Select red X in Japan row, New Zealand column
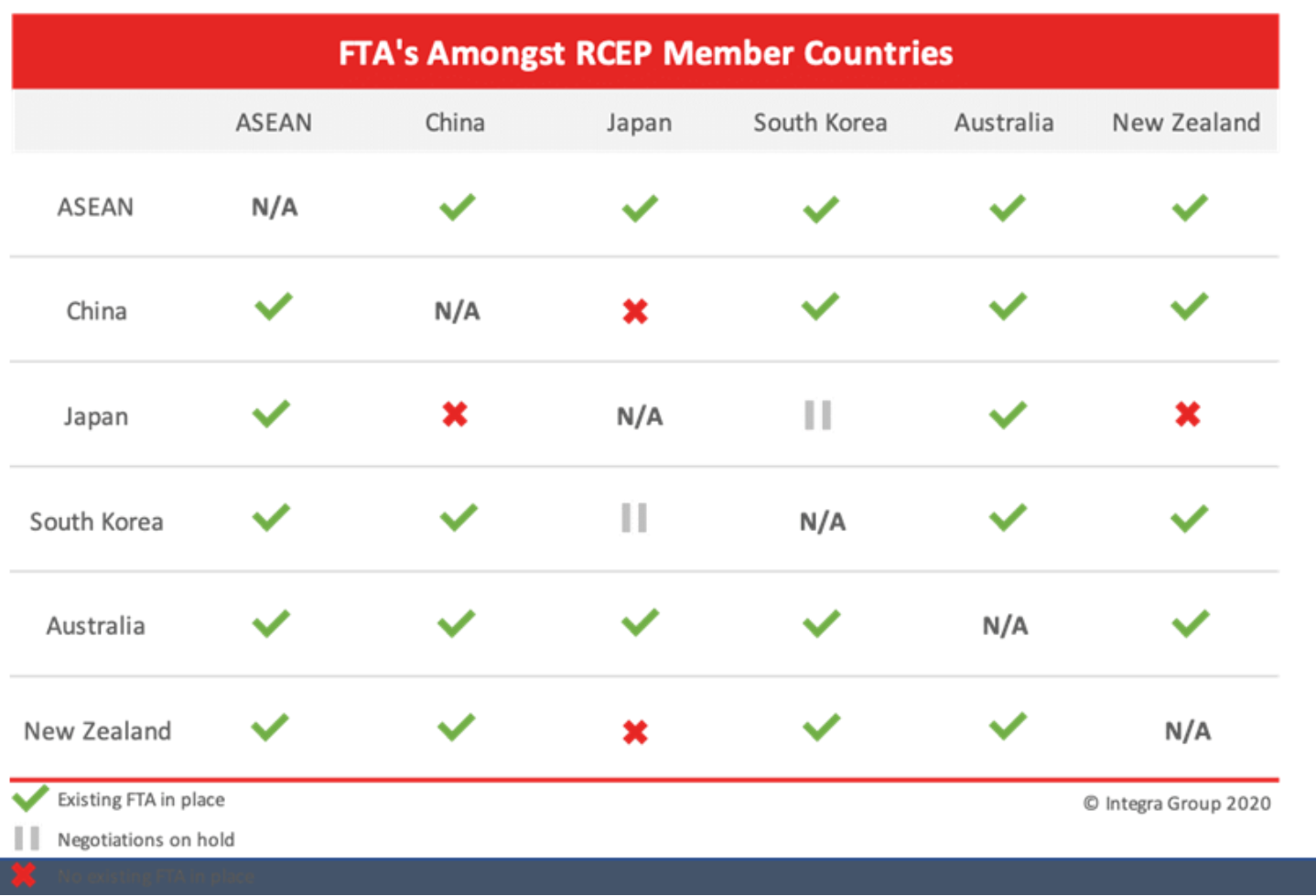Screen dimensions: 1316x896 coord(1188,416)
